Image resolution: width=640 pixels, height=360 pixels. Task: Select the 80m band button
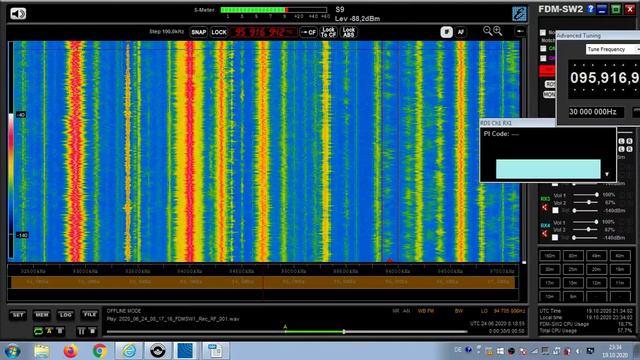[573, 256]
